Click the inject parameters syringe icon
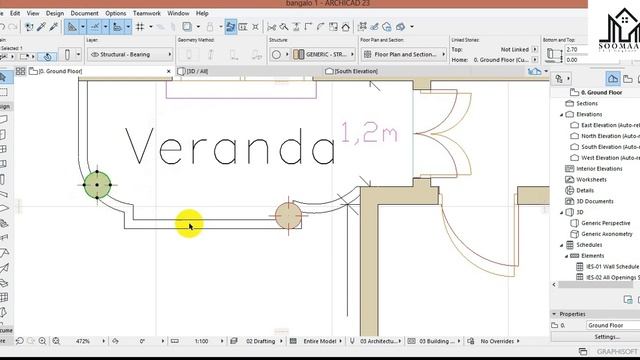This screenshot has width=640, height=360. click(x=53, y=27)
